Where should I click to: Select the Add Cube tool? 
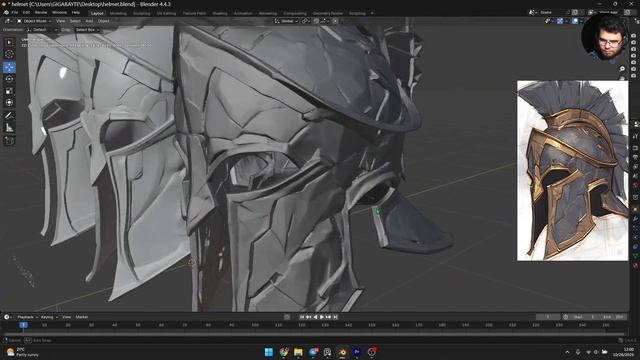[x=9, y=141]
